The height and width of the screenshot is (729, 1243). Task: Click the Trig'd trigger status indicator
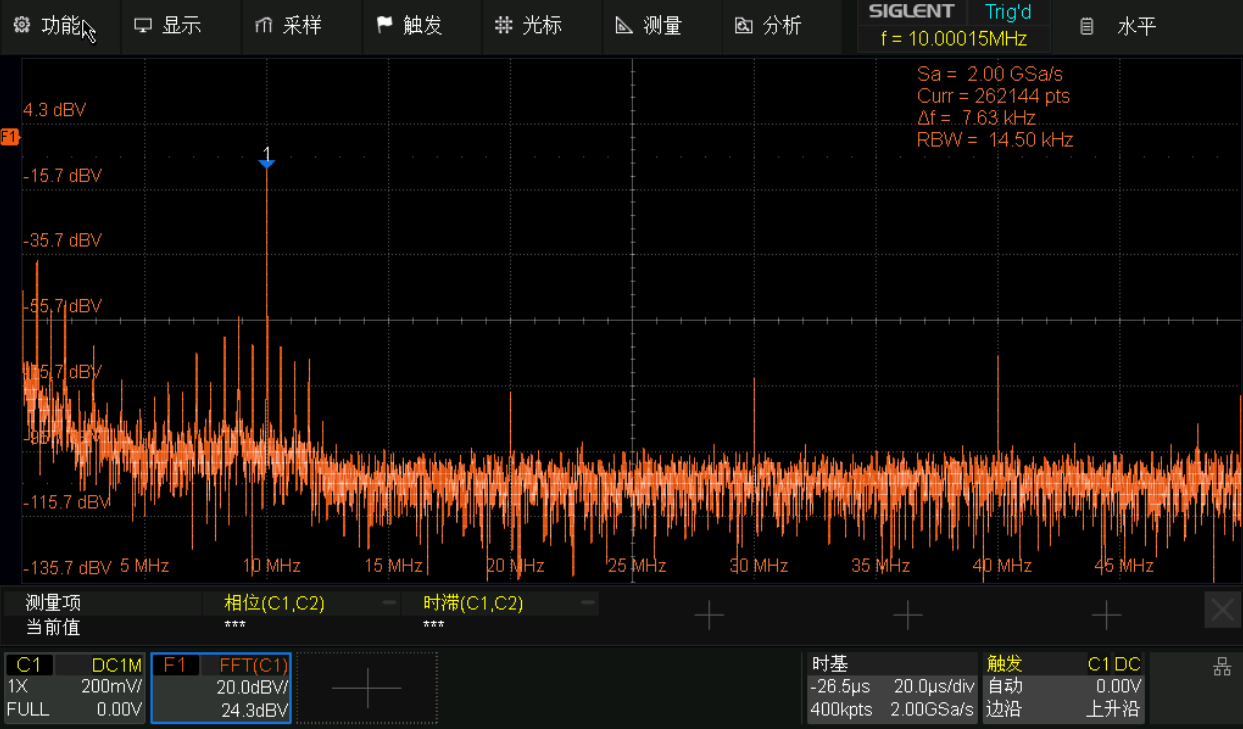click(1007, 13)
